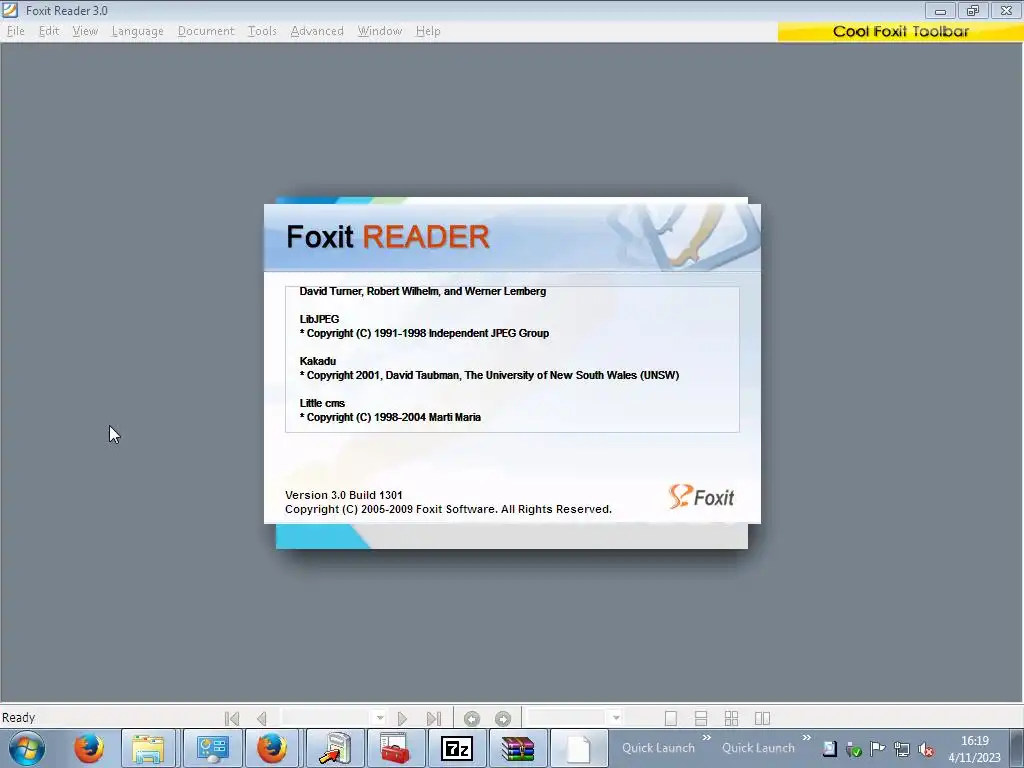Restore down the Foxit Reader window
The height and width of the screenshot is (768, 1024).
coord(973,10)
